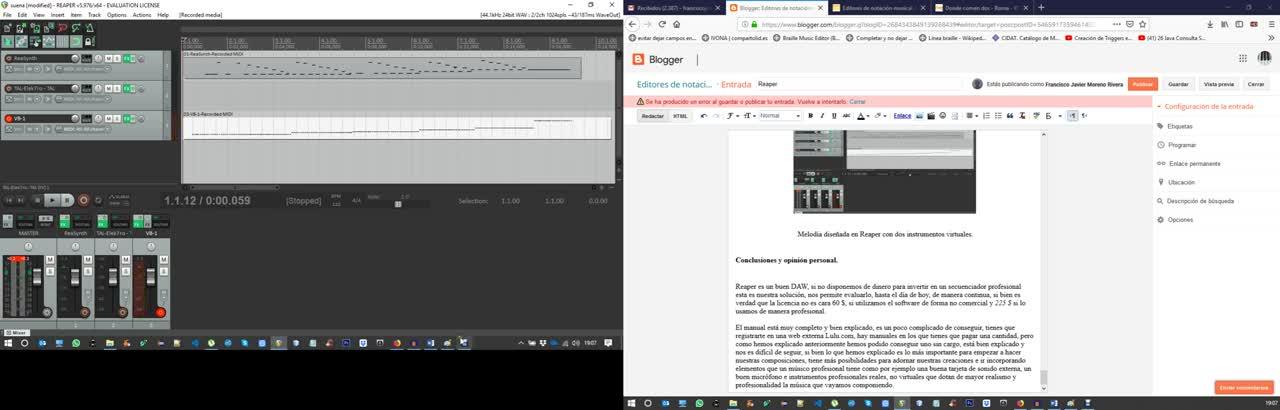
Task: Click the playback rate slider in transport
Action: (x=397, y=204)
